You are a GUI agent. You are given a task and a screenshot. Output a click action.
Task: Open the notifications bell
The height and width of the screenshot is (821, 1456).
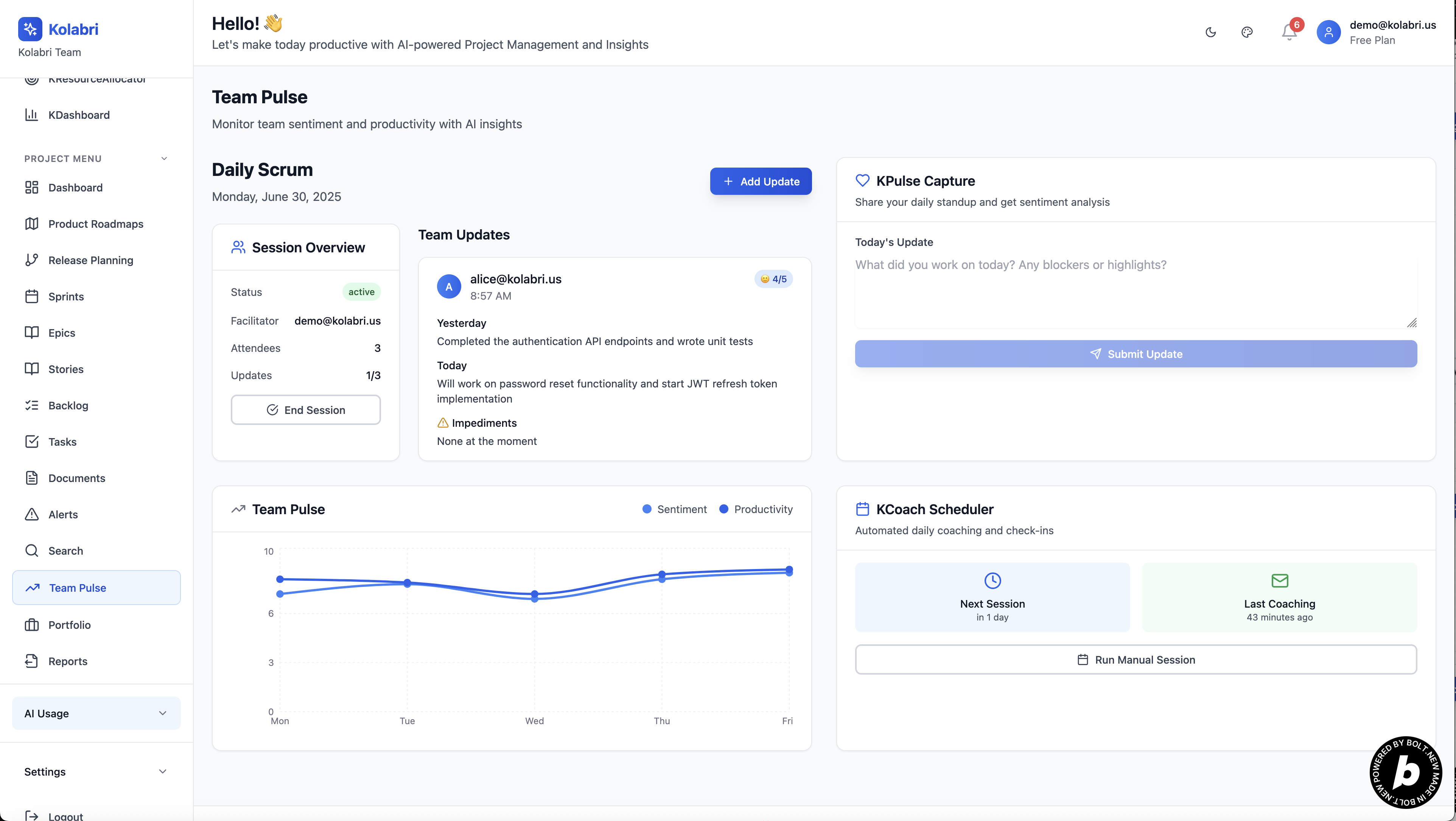pyautogui.click(x=1289, y=32)
